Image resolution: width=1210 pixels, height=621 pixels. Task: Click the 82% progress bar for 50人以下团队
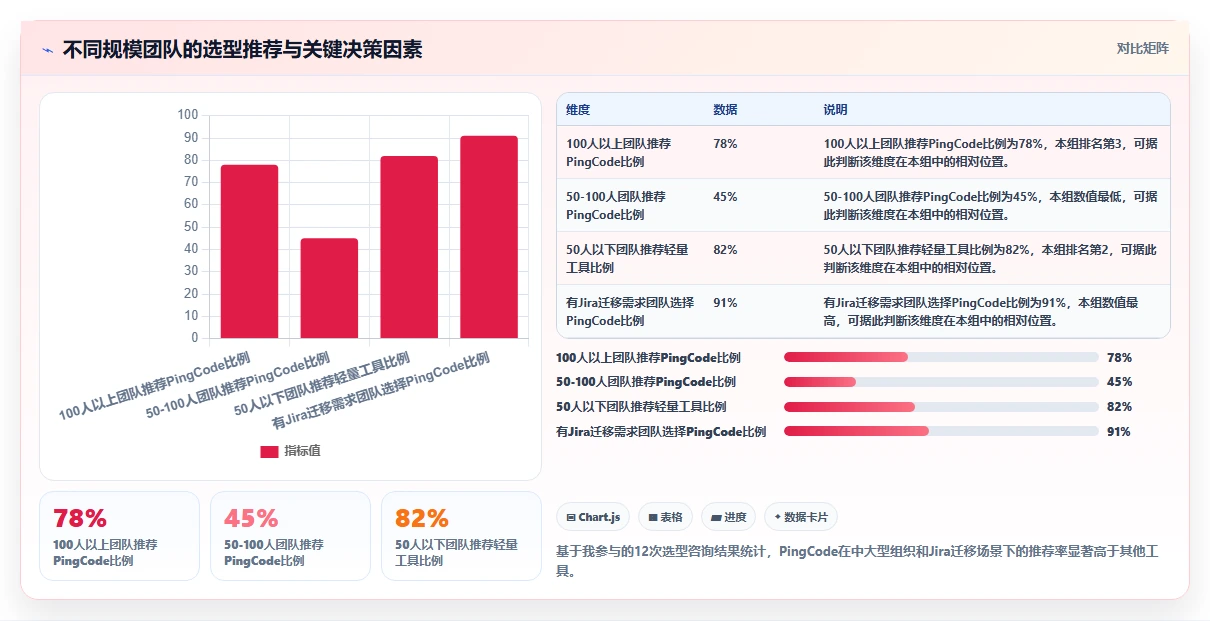click(x=941, y=407)
